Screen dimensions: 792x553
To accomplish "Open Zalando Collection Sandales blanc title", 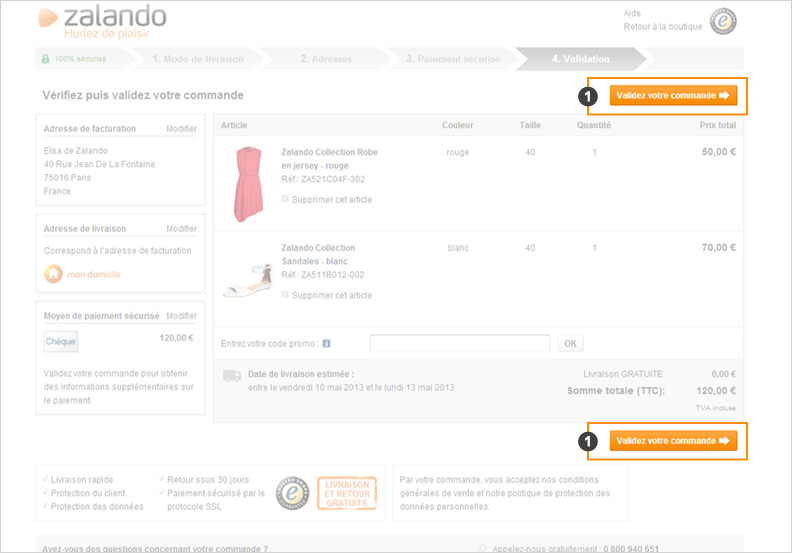I will coord(318,255).
